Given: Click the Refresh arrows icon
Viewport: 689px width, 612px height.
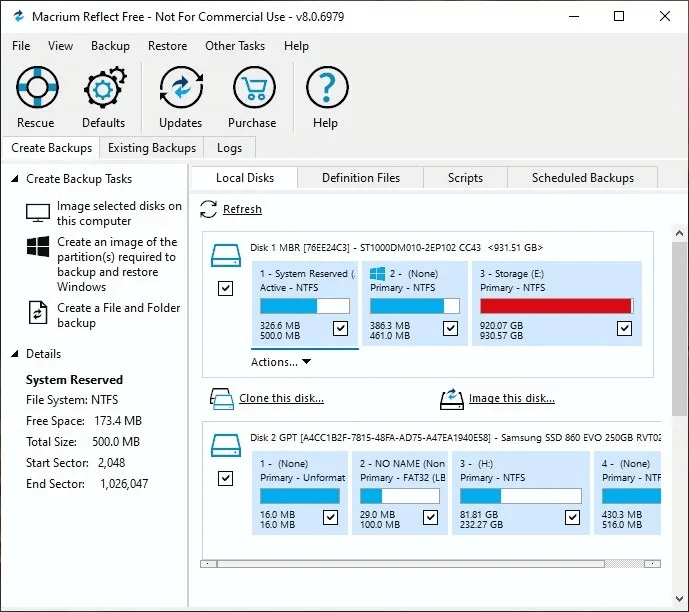Looking at the screenshot, I should point(208,209).
